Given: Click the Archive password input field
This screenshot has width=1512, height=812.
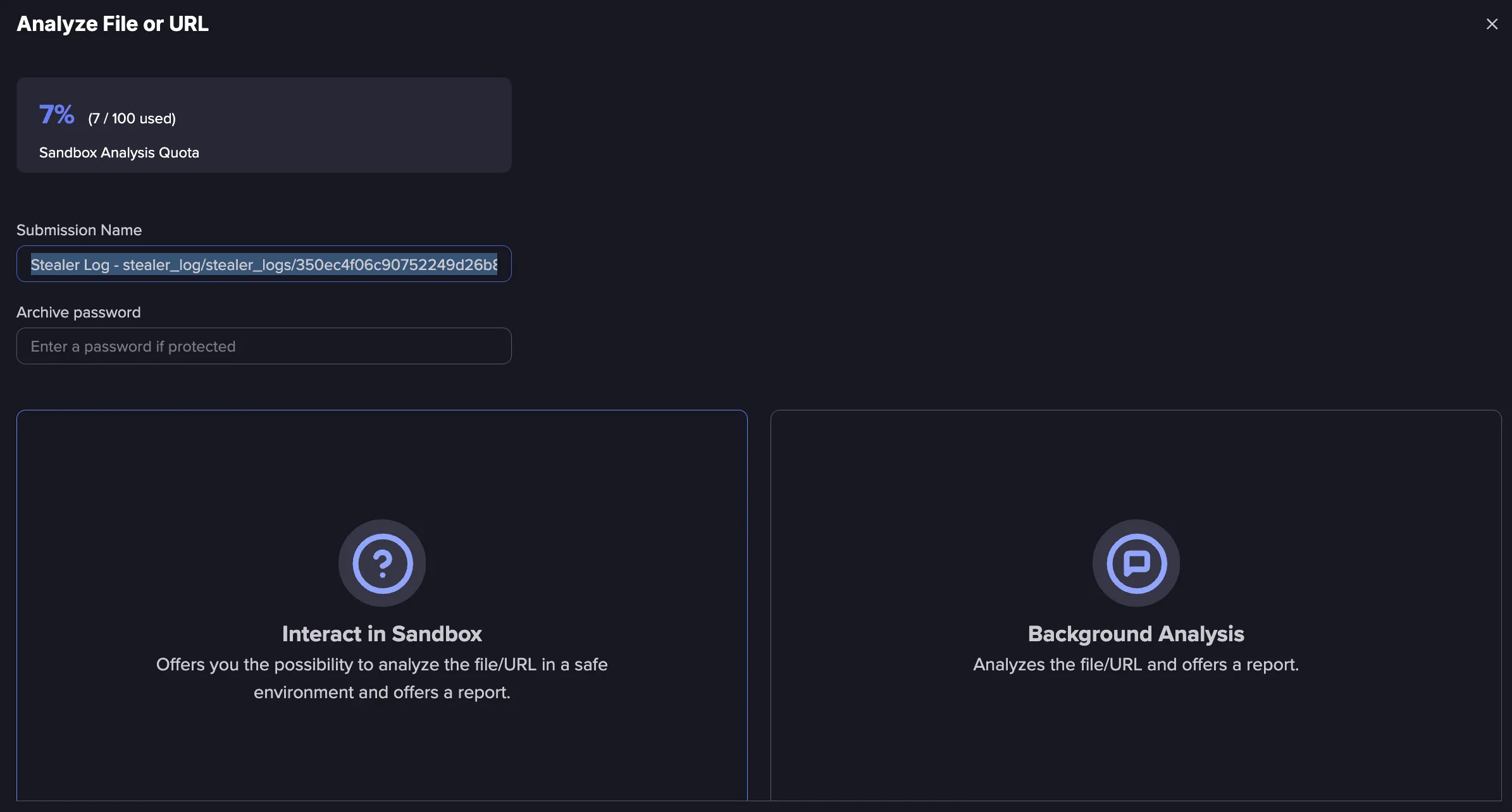Looking at the screenshot, I should click(264, 346).
